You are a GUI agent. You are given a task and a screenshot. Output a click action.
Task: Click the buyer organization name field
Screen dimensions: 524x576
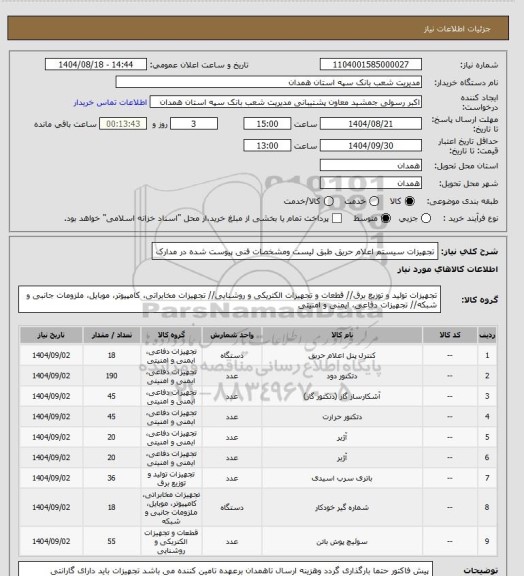pos(268,82)
